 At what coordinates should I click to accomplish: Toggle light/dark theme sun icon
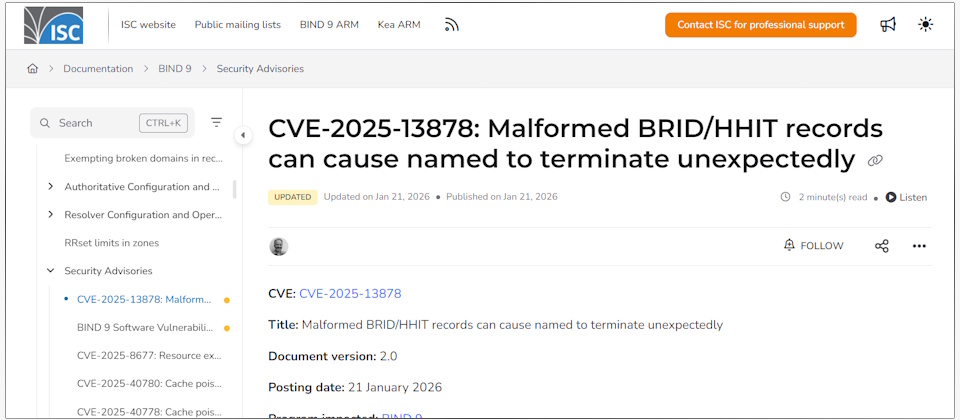(925, 25)
